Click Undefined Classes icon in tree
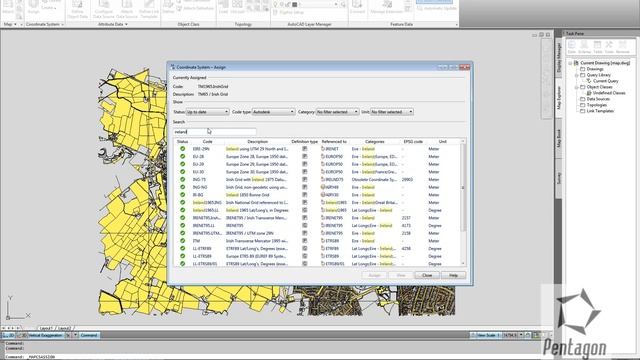 tap(589, 93)
